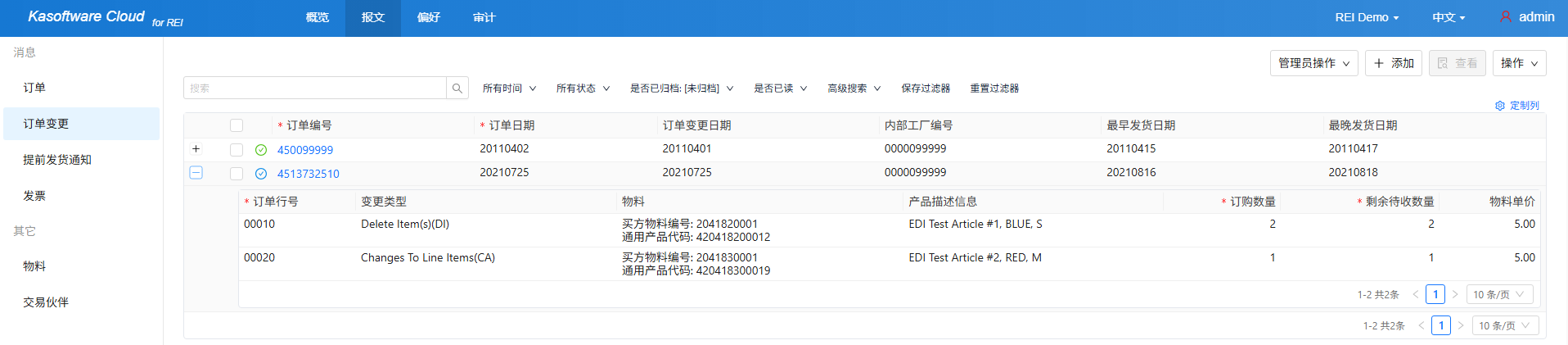The image size is (1568, 345).
Task: Click the admin user icon
Action: 1505,16
